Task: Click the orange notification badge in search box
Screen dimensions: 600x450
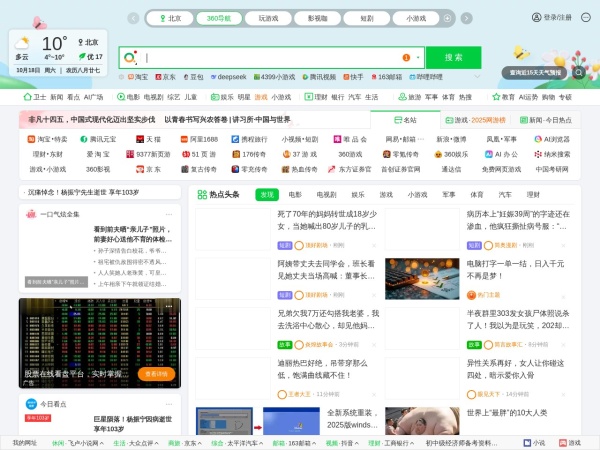Action: coord(406,57)
